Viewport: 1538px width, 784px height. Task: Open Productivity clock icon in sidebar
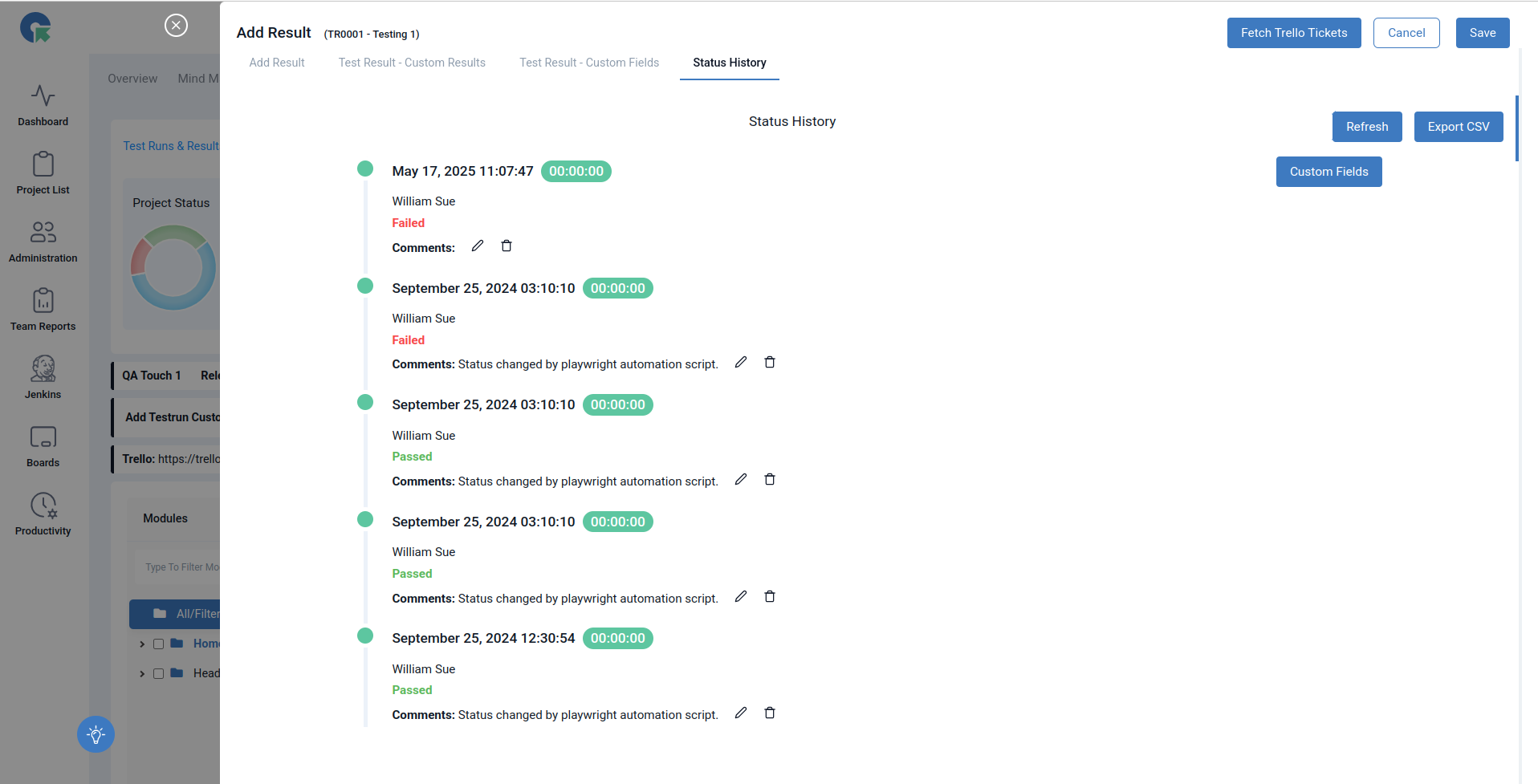click(43, 506)
